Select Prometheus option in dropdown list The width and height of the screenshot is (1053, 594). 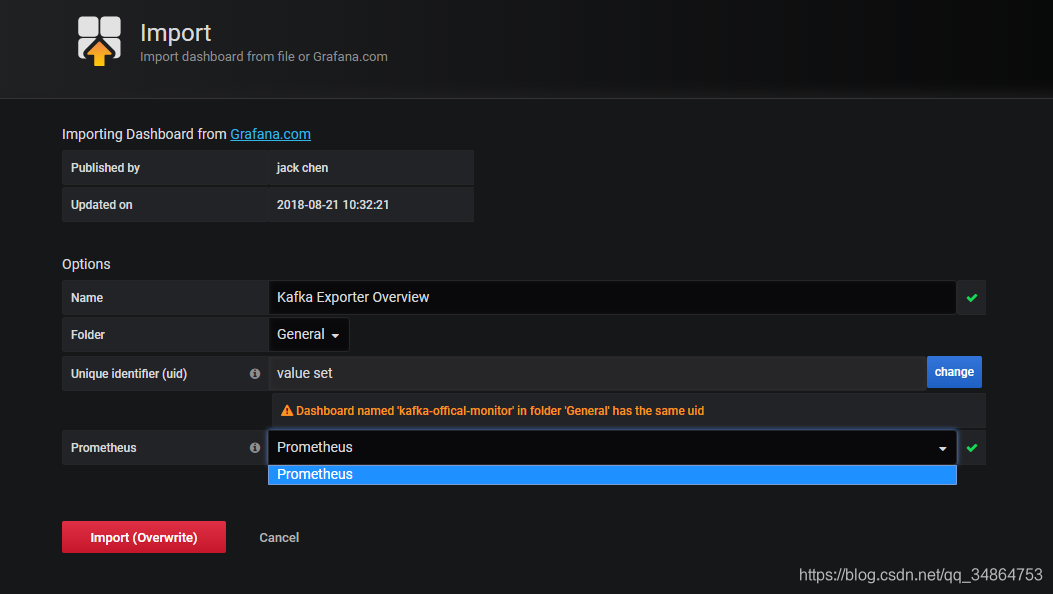coord(612,475)
